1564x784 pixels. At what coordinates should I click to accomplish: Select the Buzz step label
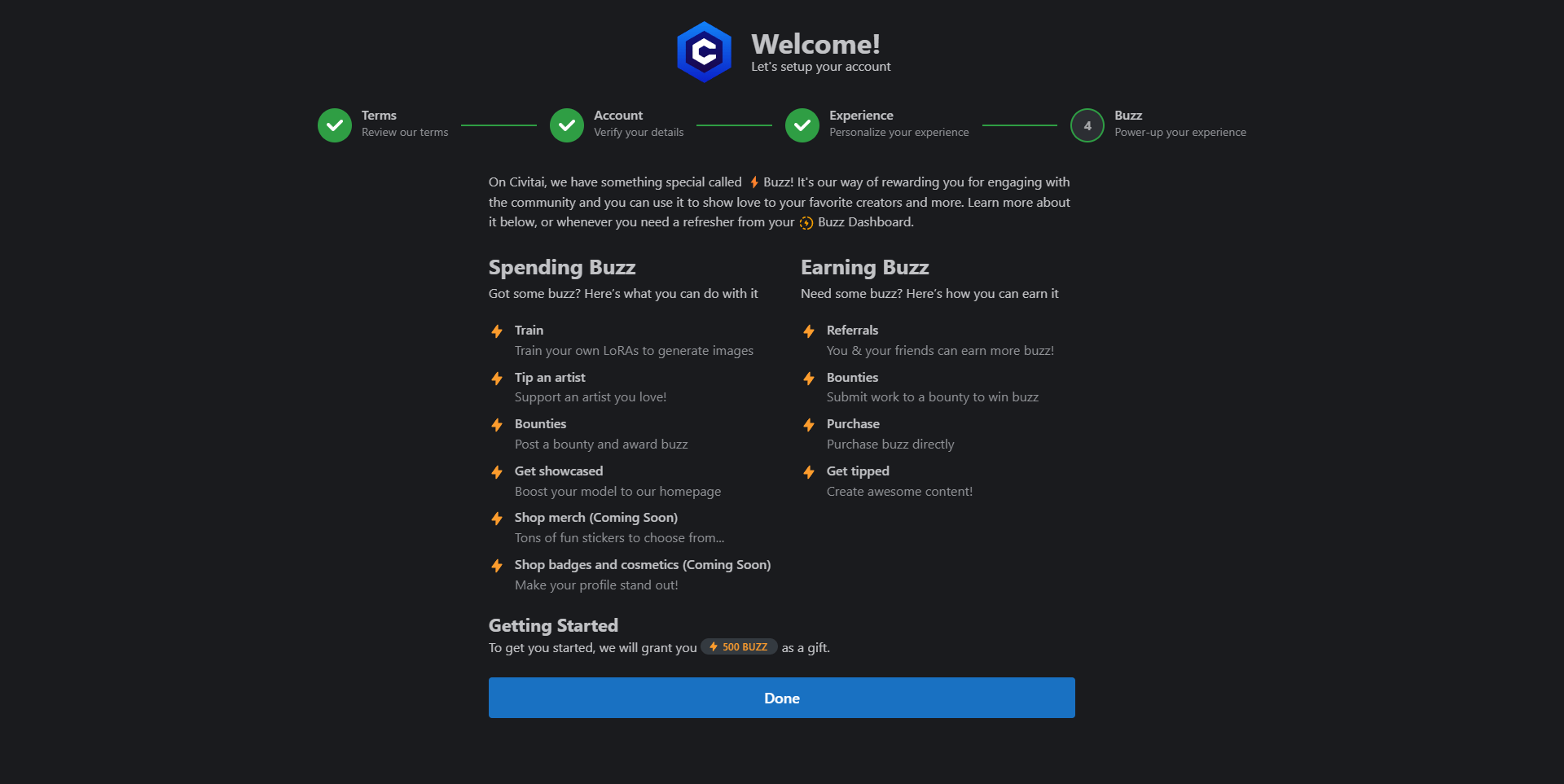[1128, 116]
